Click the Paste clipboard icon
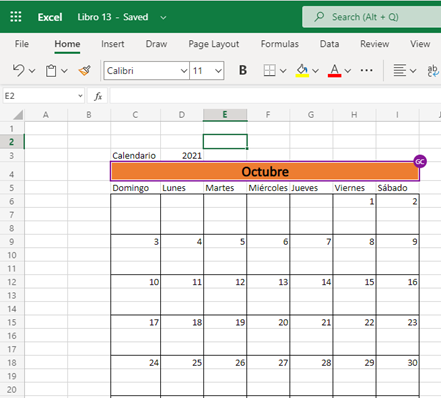 [x=51, y=71]
